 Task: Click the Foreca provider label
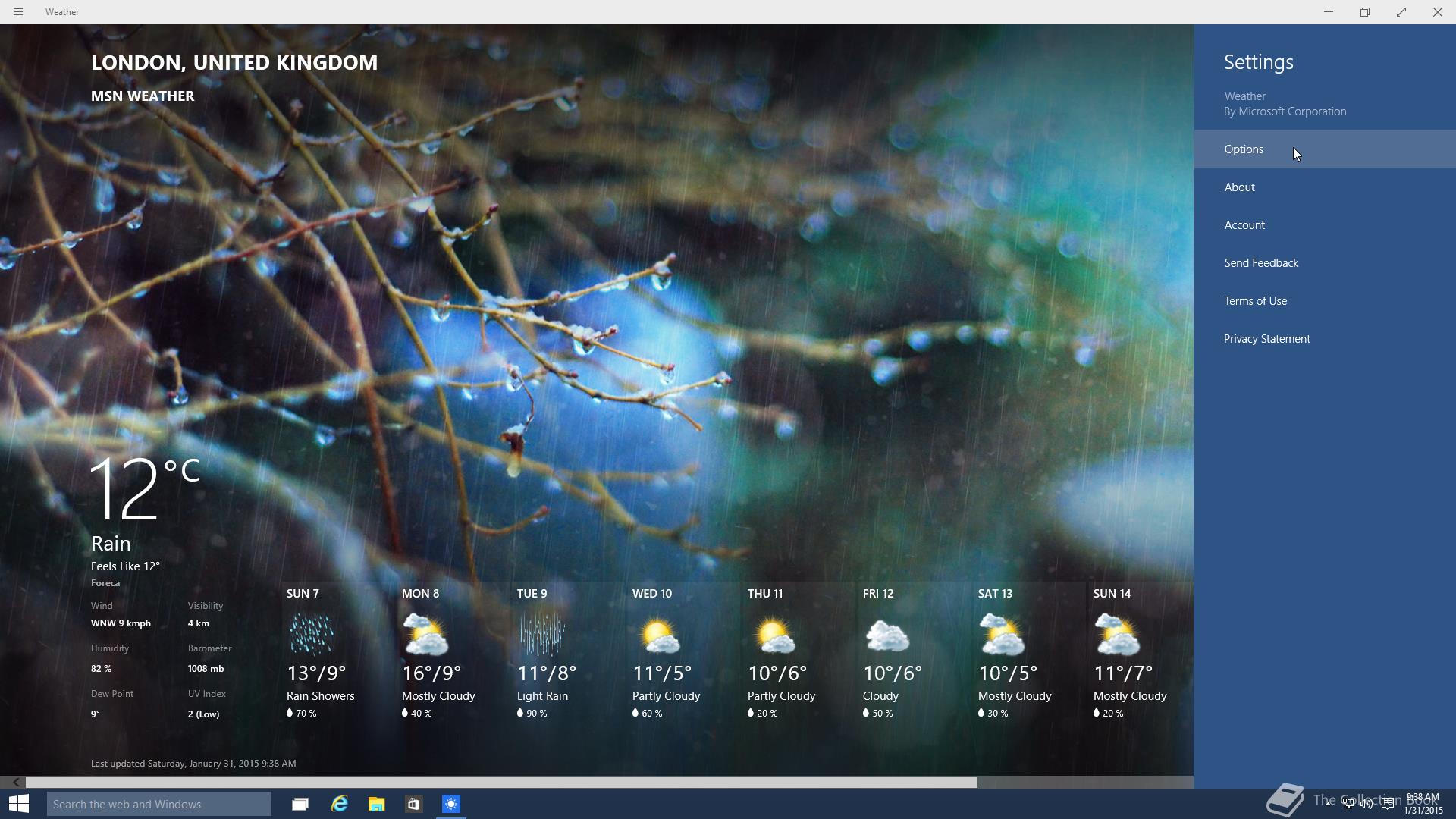coord(105,583)
